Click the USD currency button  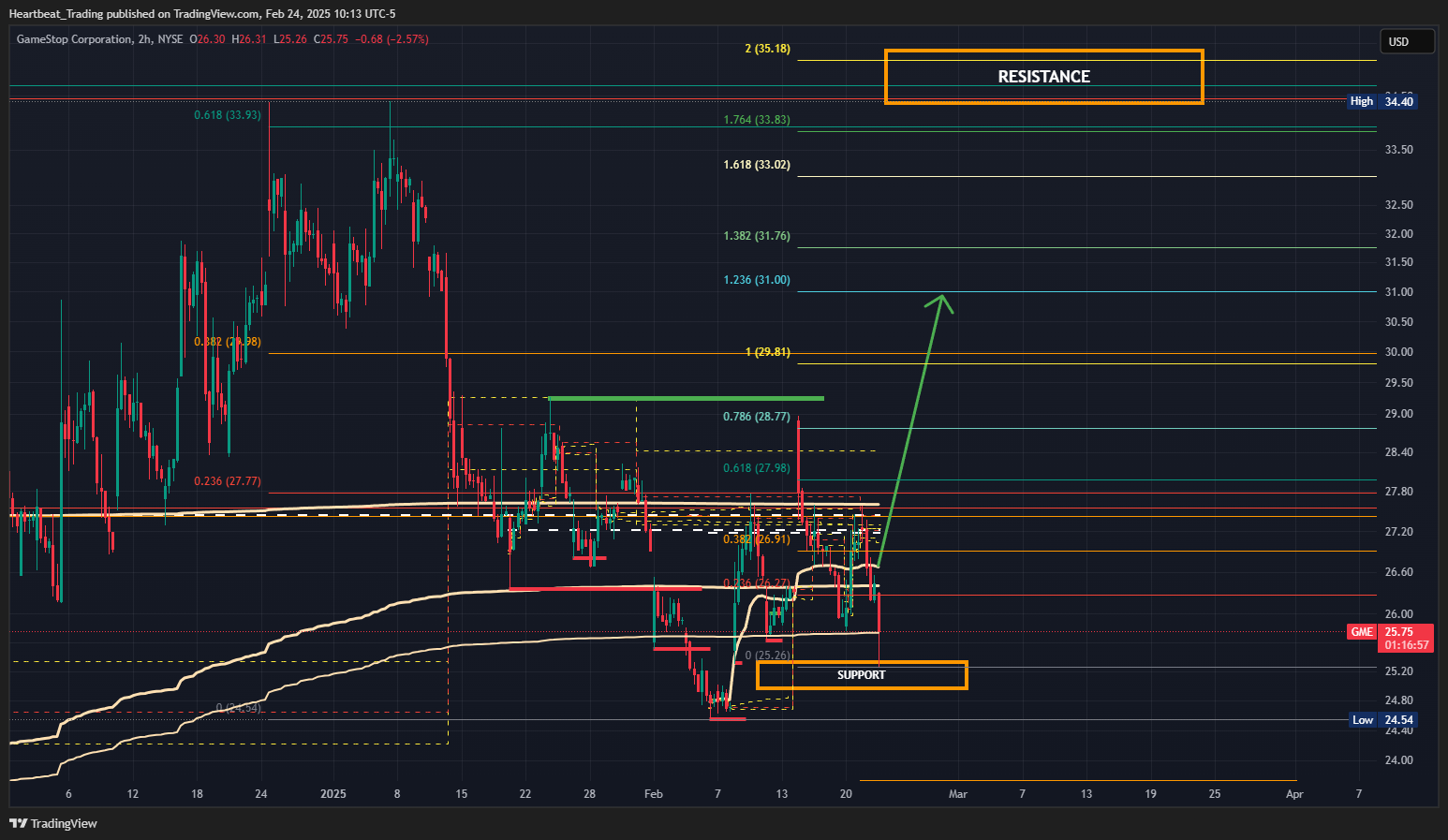pos(1407,41)
